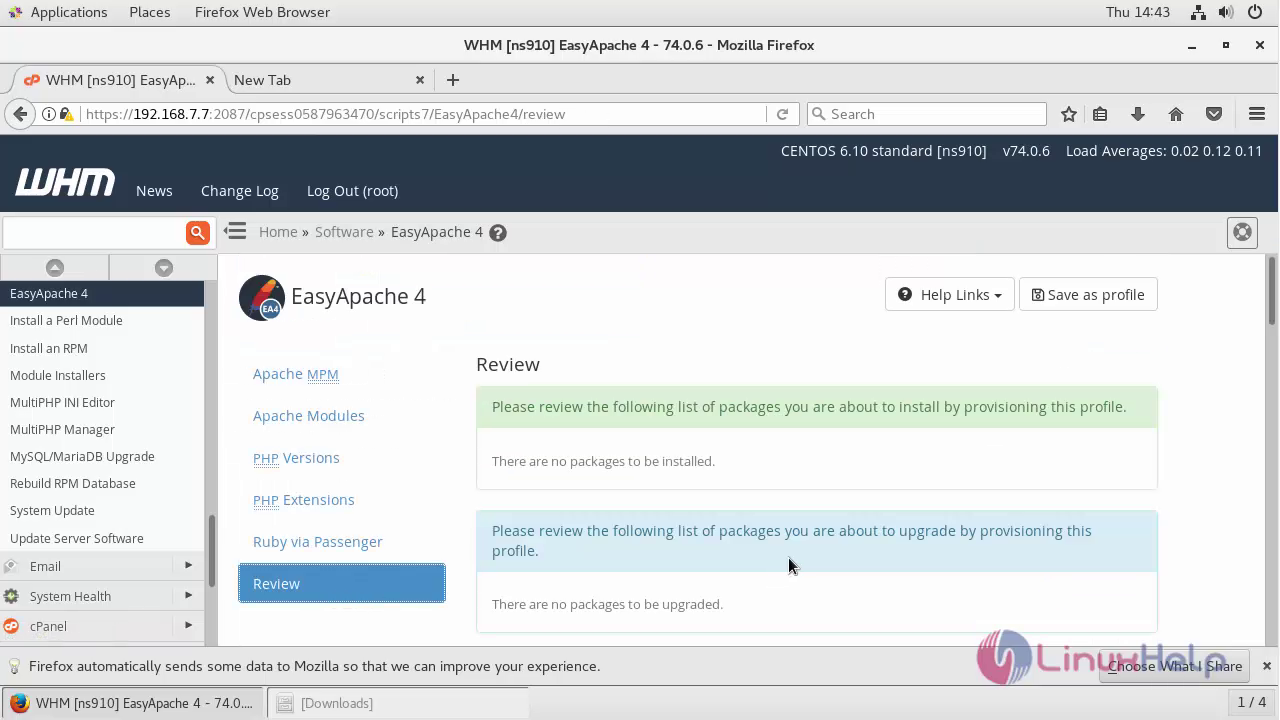Open Update Server Software in sidebar
Viewport: 1280px width, 720px height.
pyautogui.click(x=77, y=538)
